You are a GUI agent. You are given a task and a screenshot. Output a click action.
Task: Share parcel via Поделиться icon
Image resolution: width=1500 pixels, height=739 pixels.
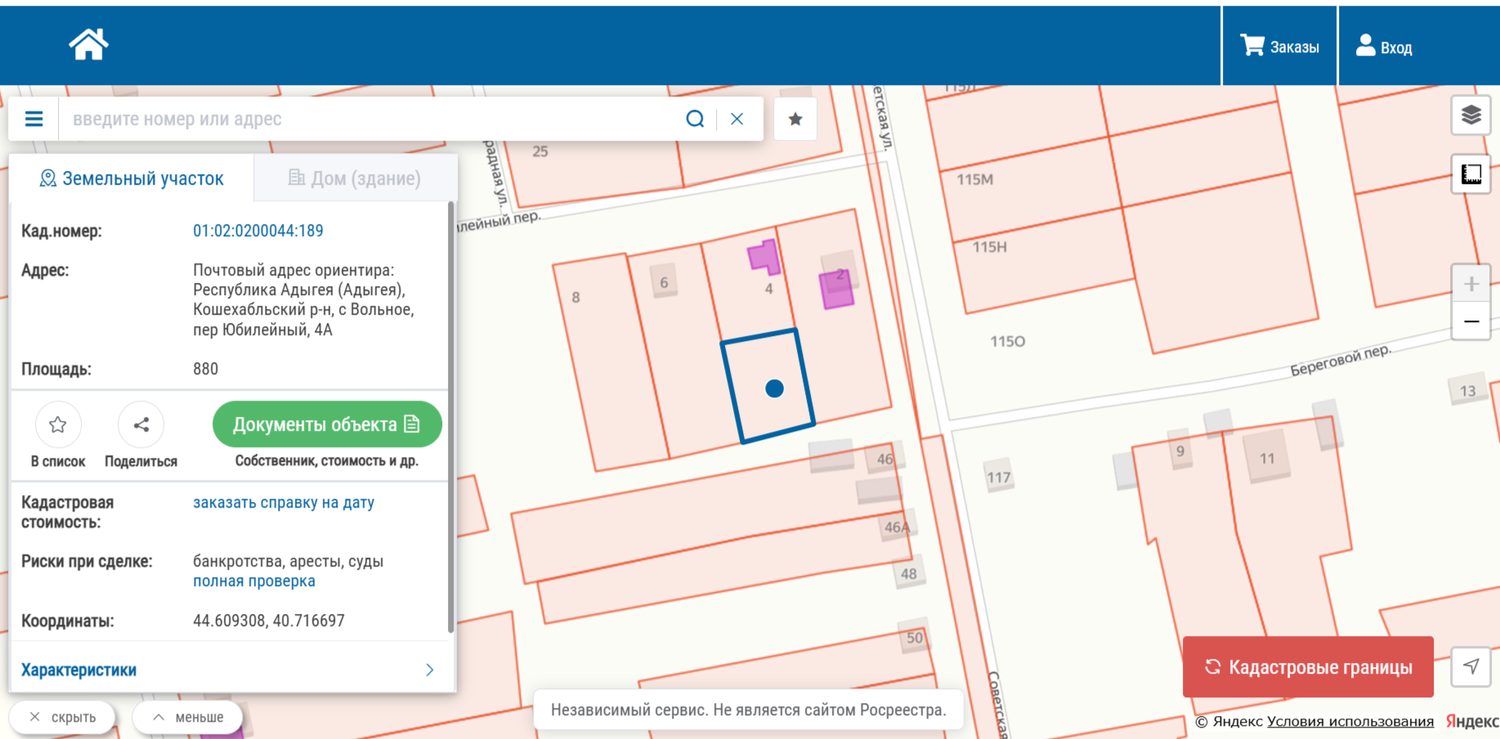pos(141,424)
